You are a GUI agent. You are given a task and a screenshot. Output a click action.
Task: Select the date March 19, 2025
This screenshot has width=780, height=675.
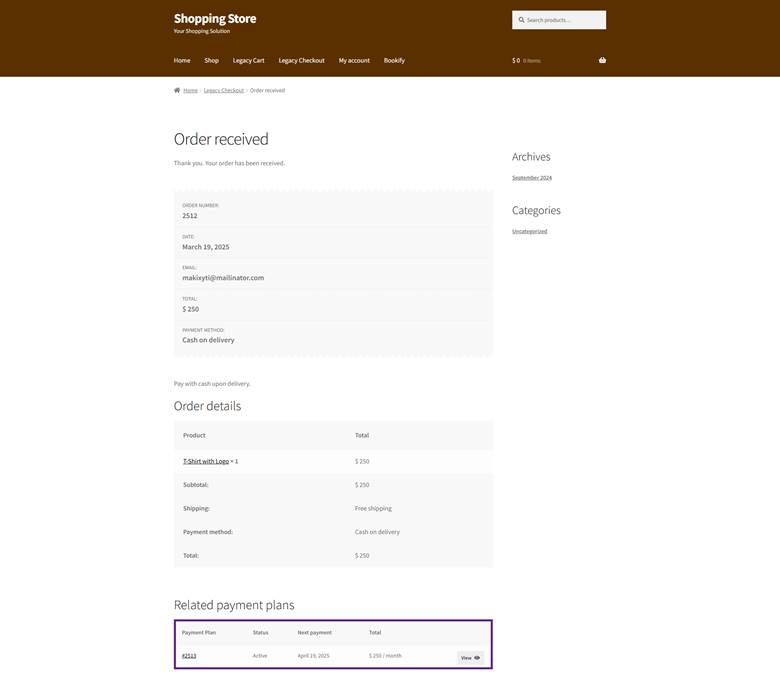(205, 247)
